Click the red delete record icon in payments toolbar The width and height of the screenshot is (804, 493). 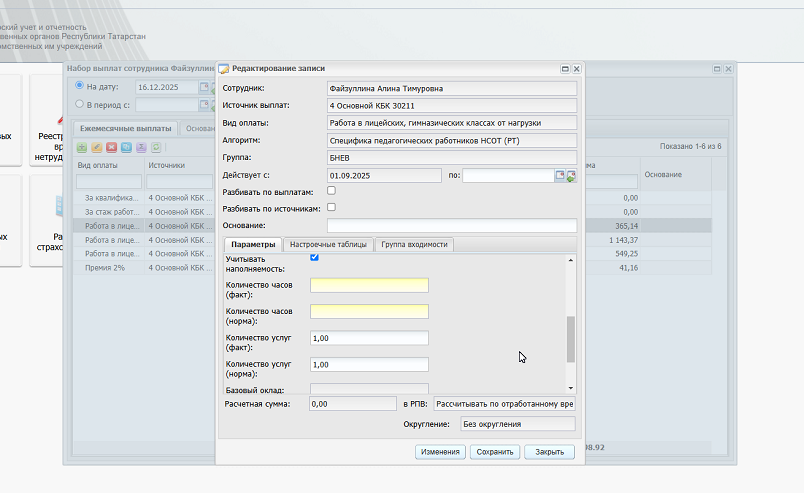(111, 147)
